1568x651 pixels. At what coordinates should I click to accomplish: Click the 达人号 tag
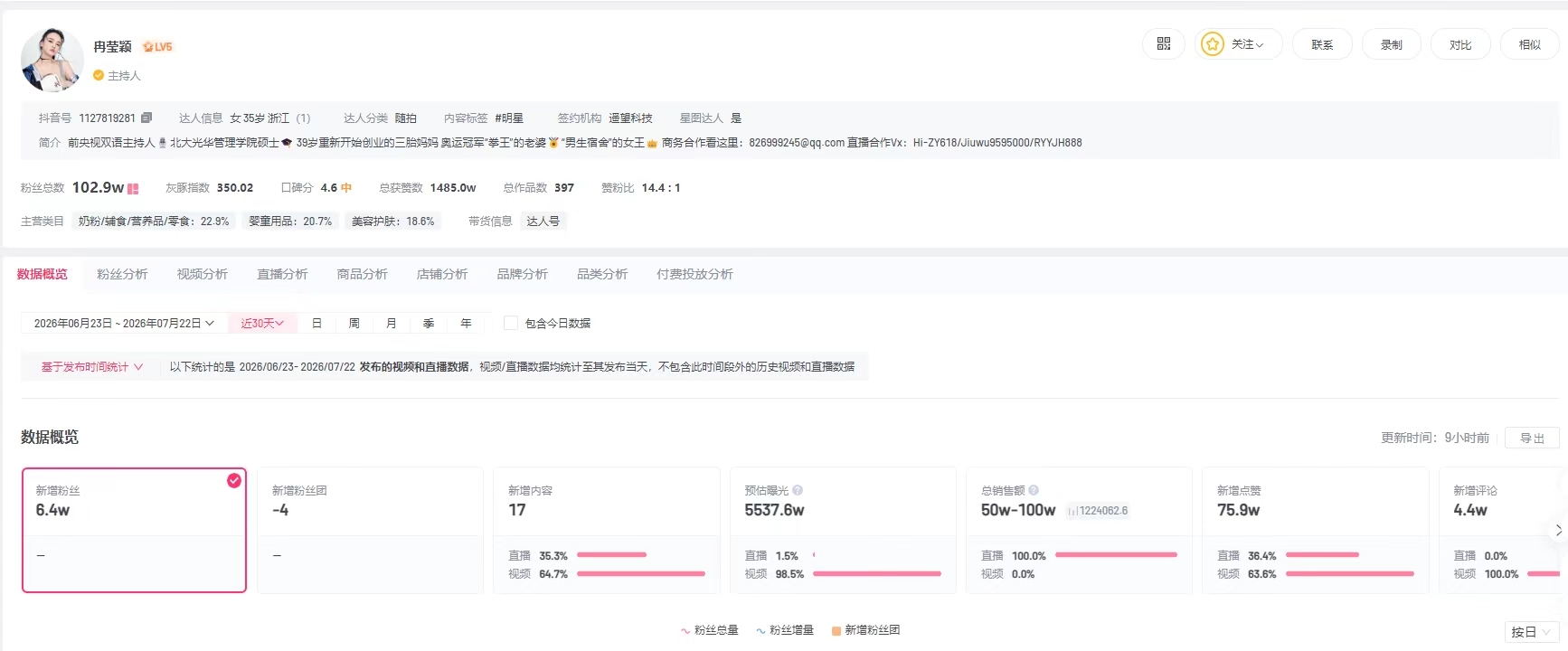pos(543,221)
